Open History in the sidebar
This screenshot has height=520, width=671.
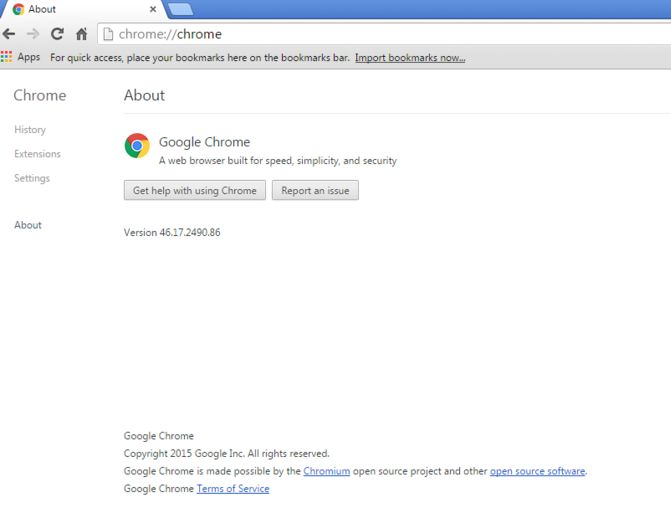30,130
